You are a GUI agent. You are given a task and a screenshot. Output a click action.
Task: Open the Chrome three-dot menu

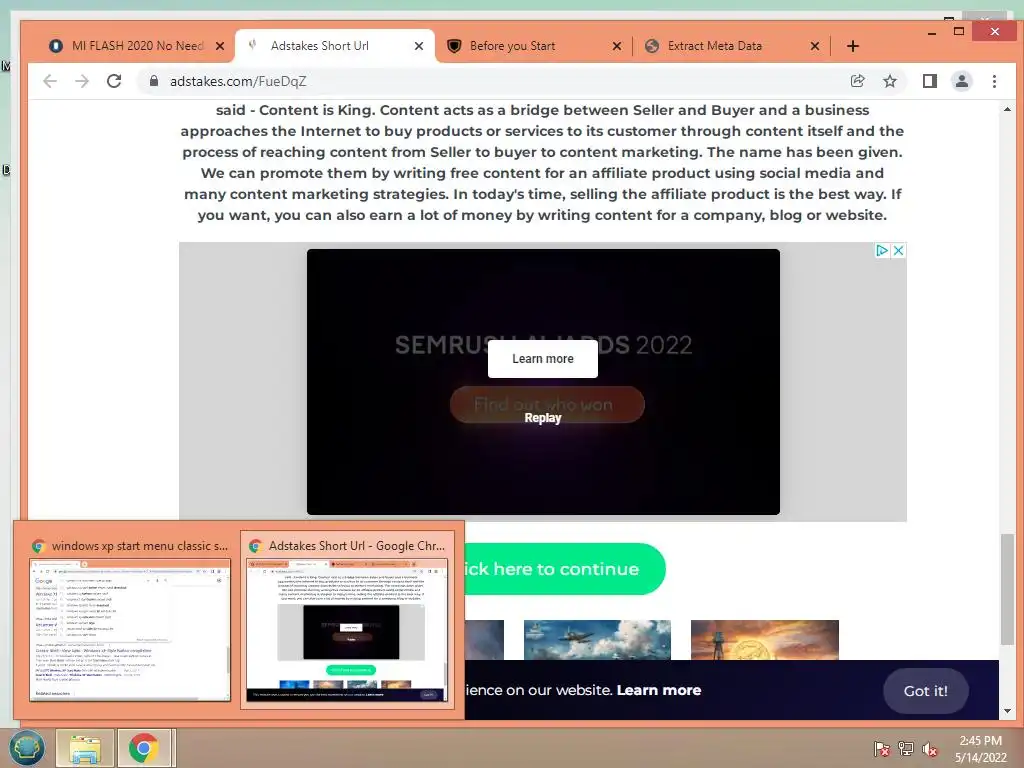click(994, 81)
